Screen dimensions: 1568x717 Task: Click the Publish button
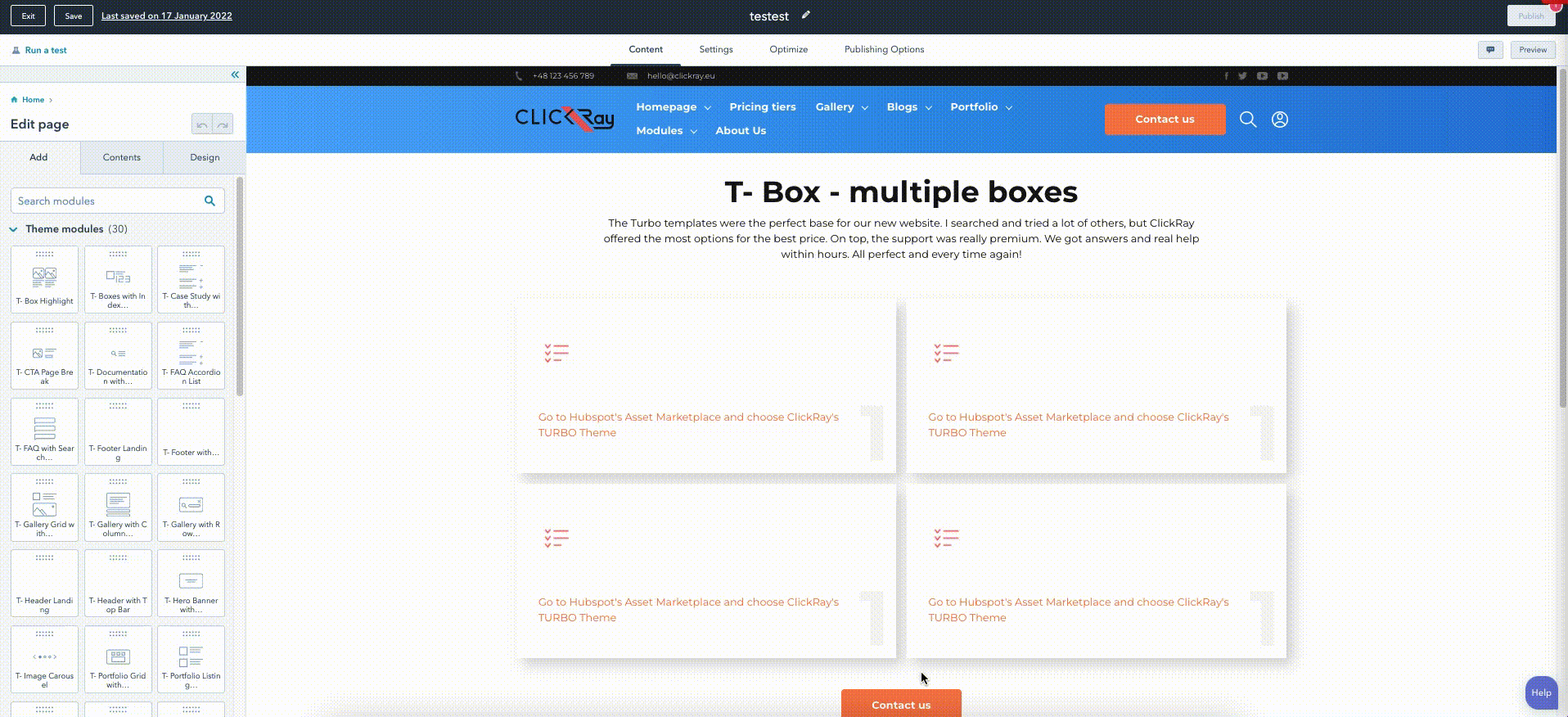point(1531,16)
